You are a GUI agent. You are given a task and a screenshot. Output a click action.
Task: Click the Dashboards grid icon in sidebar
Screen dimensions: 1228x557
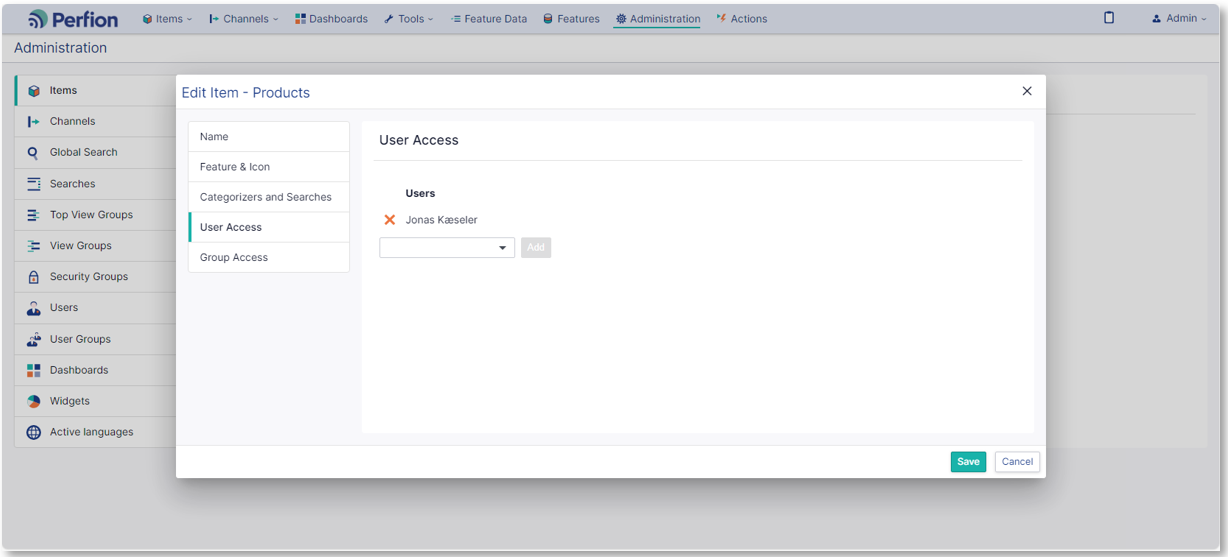pos(34,370)
